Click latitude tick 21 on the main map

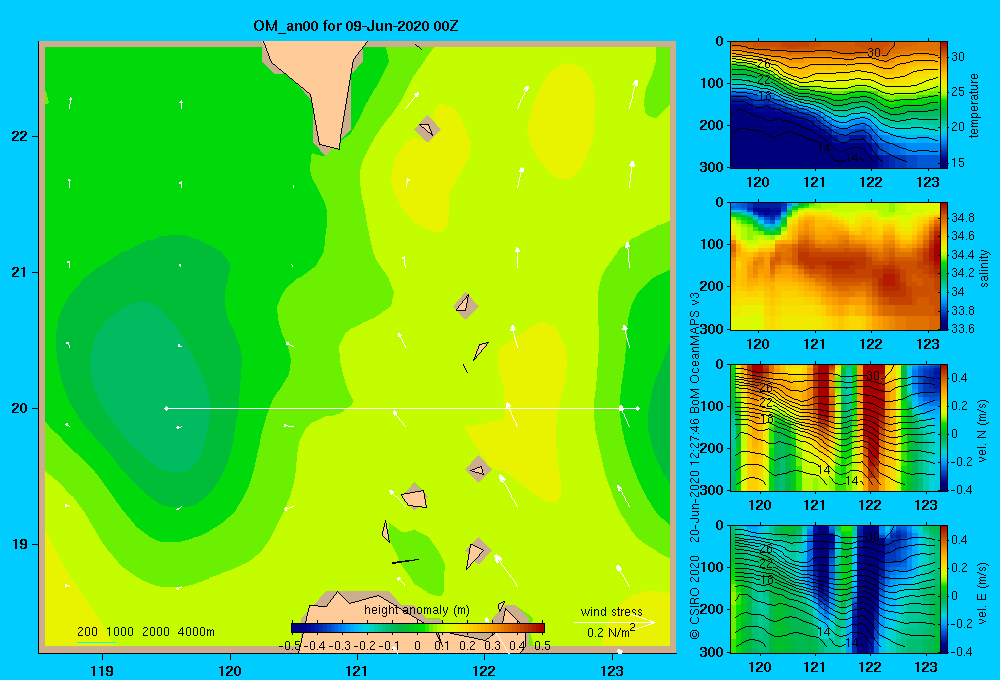pyautogui.click(x=20, y=272)
